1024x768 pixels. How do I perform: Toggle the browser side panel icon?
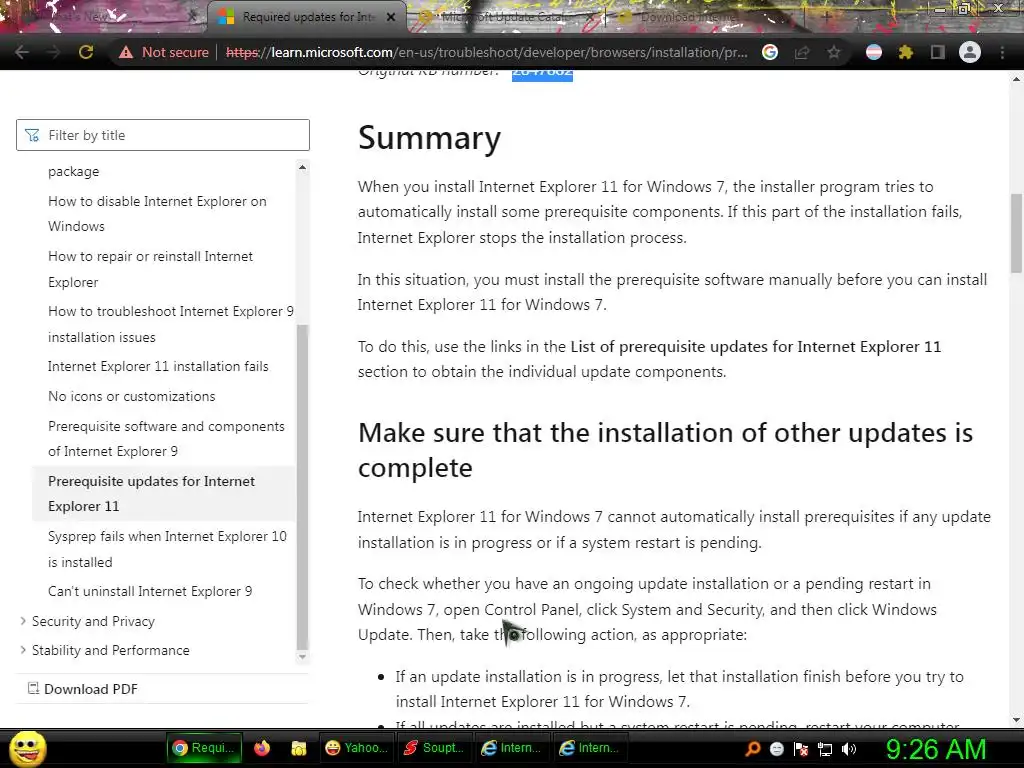tap(938, 52)
